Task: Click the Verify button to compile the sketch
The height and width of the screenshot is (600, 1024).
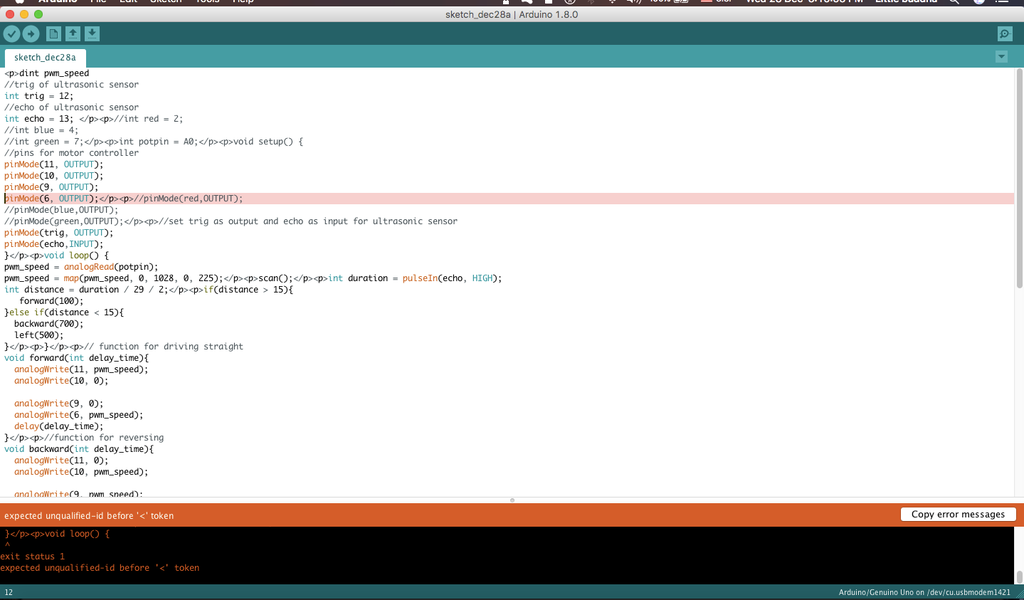Action: coord(11,33)
